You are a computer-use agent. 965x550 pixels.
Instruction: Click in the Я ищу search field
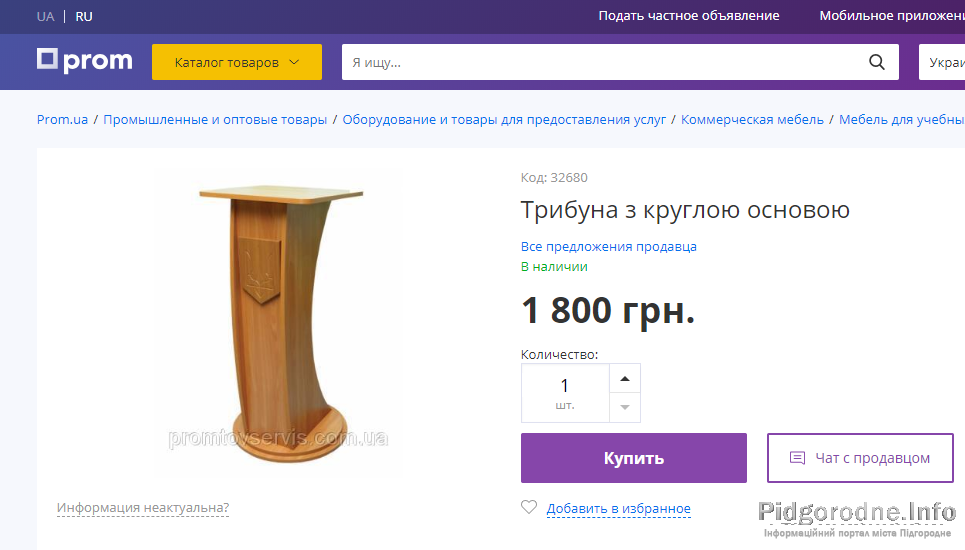[603, 62]
